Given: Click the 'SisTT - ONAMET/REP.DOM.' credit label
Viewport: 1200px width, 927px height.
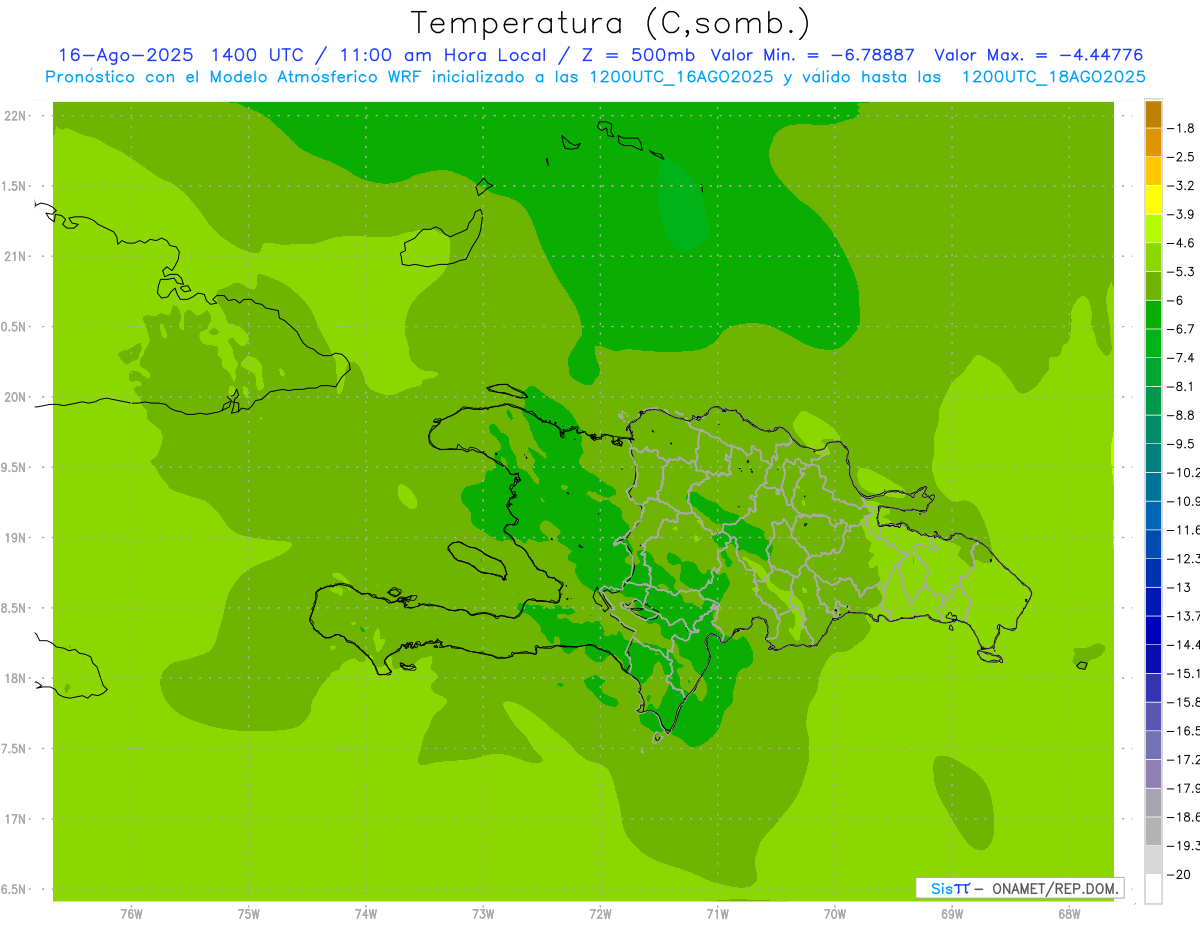Looking at the screenshot, I should [1021, 888].
